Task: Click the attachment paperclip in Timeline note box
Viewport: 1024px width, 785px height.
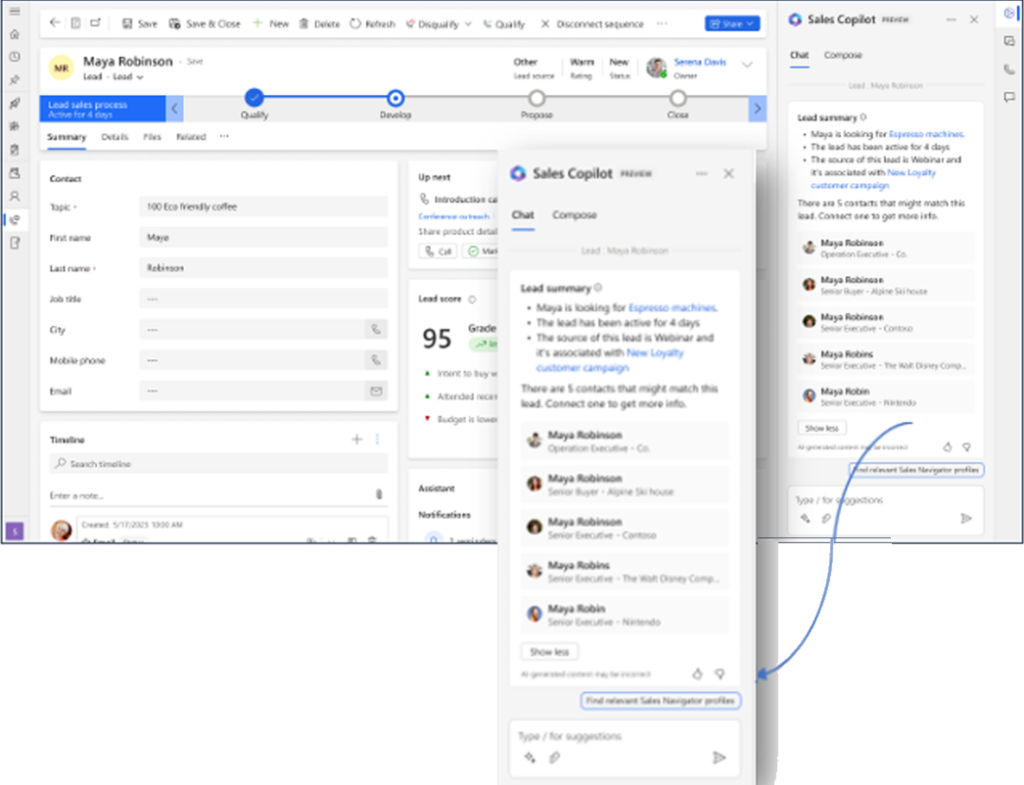Action: click(x=378, y=495)
